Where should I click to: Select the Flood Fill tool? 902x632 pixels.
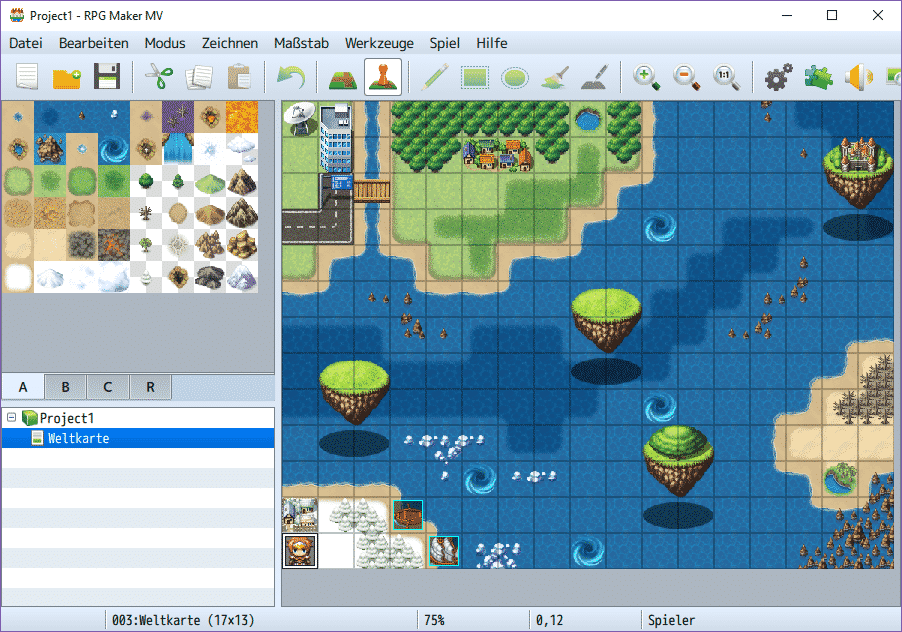[x=555, y=76]
